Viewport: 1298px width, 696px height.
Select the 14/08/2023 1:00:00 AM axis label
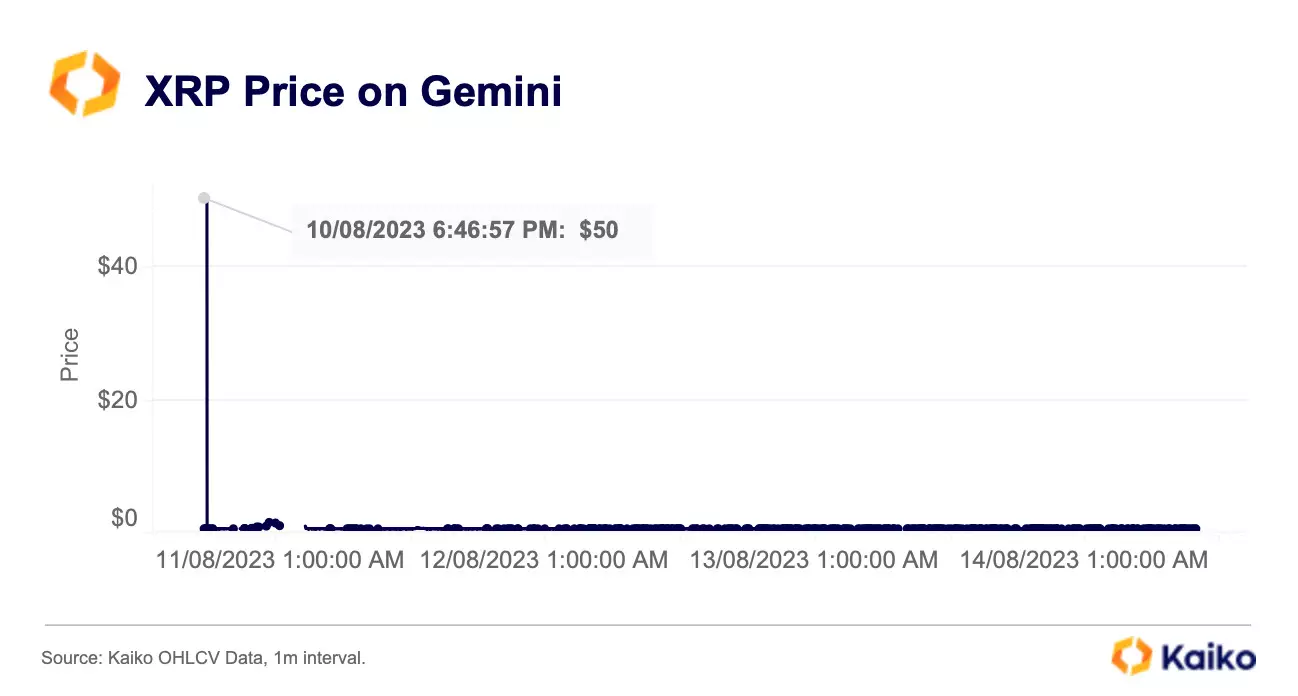click(1083, 560)
